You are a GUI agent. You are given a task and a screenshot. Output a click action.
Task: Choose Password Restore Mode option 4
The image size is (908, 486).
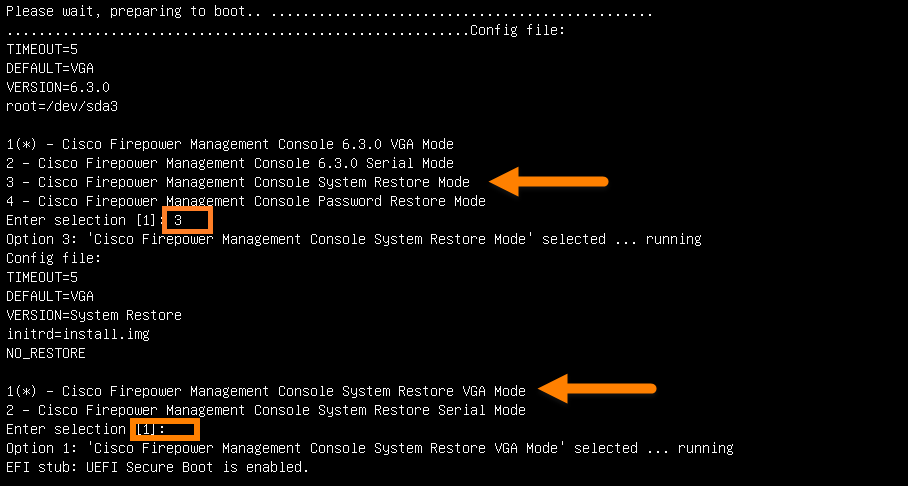(246, 201)
